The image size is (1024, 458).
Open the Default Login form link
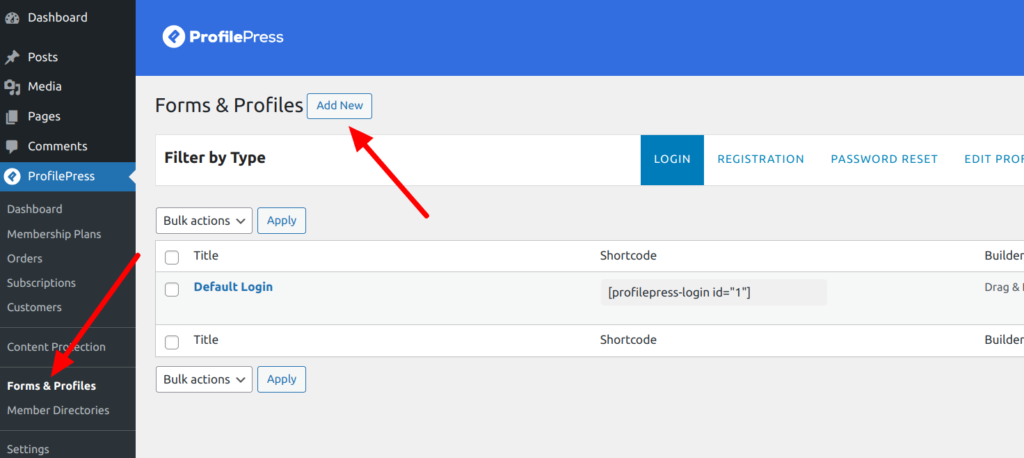click(x=233, y=287)
